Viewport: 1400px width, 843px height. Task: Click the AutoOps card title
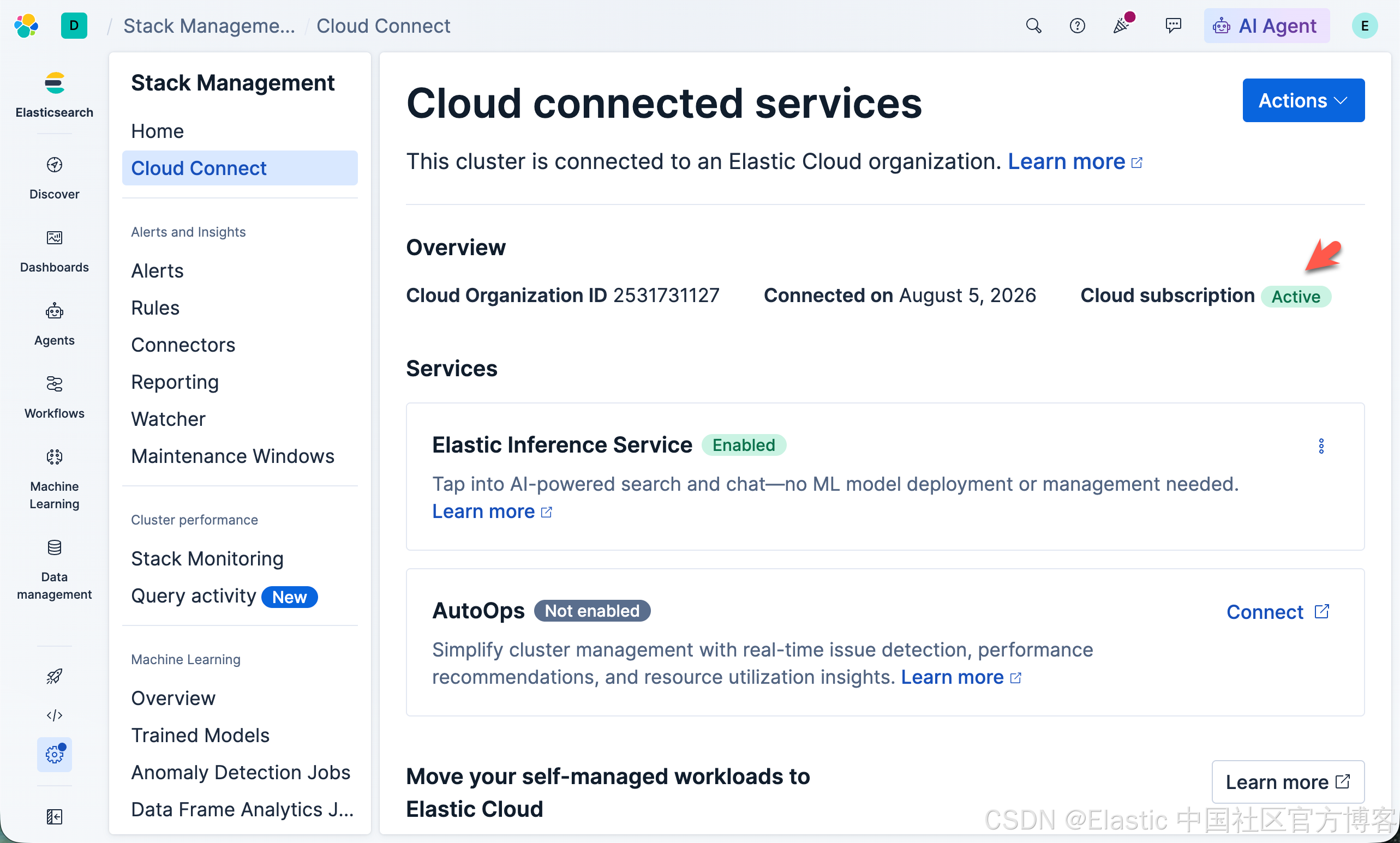(x=478, y=611)
